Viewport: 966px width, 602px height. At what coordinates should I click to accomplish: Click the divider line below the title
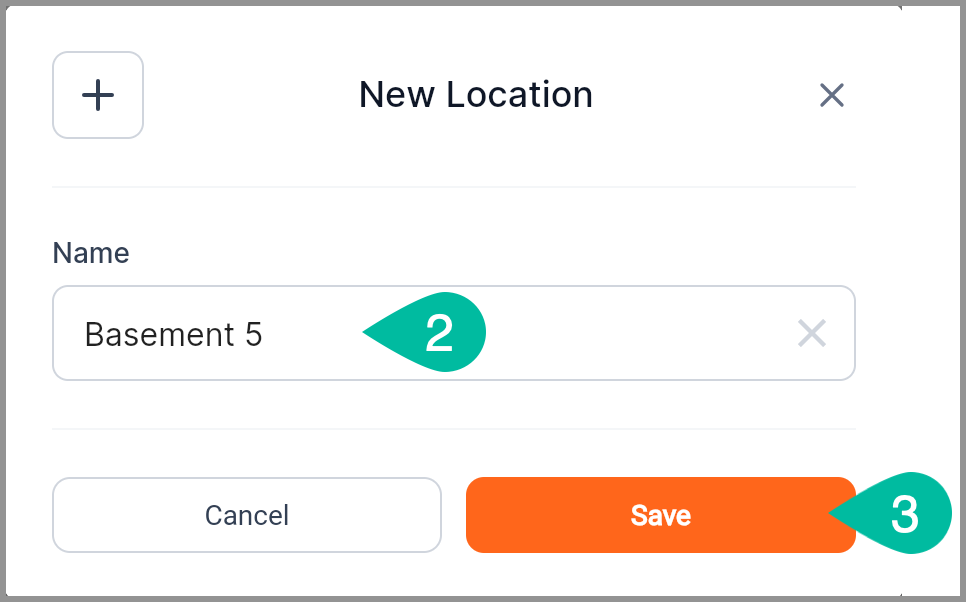tap(454, 187)
